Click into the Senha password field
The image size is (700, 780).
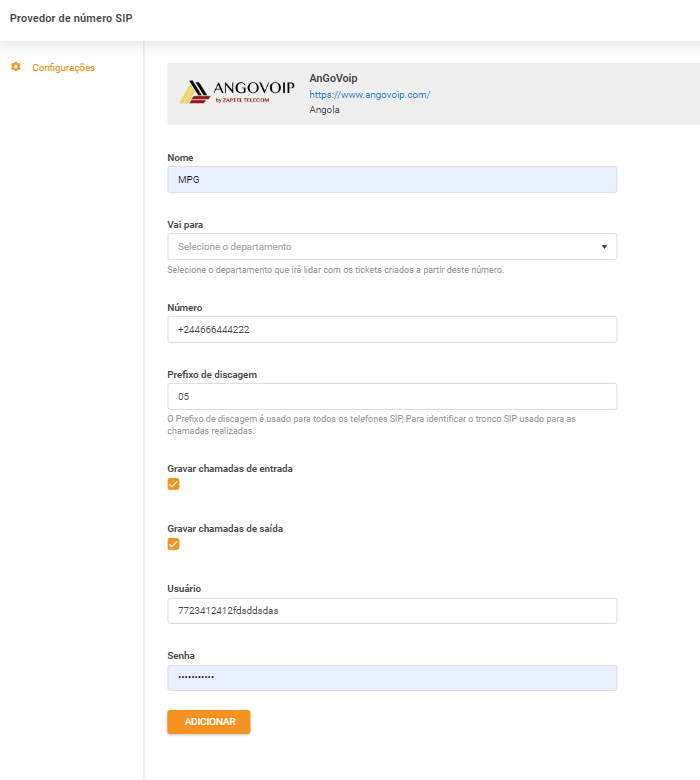pos(391,678)
